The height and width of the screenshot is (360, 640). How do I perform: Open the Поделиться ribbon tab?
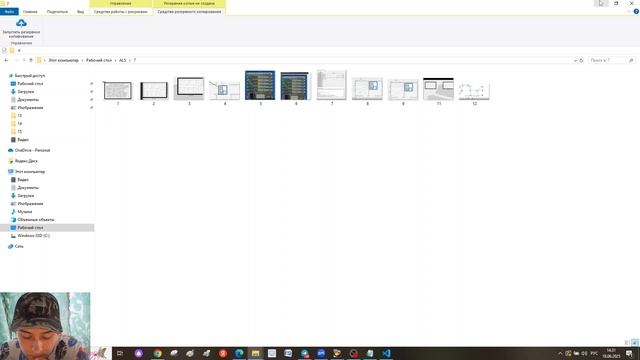click(x=57, y=12)
